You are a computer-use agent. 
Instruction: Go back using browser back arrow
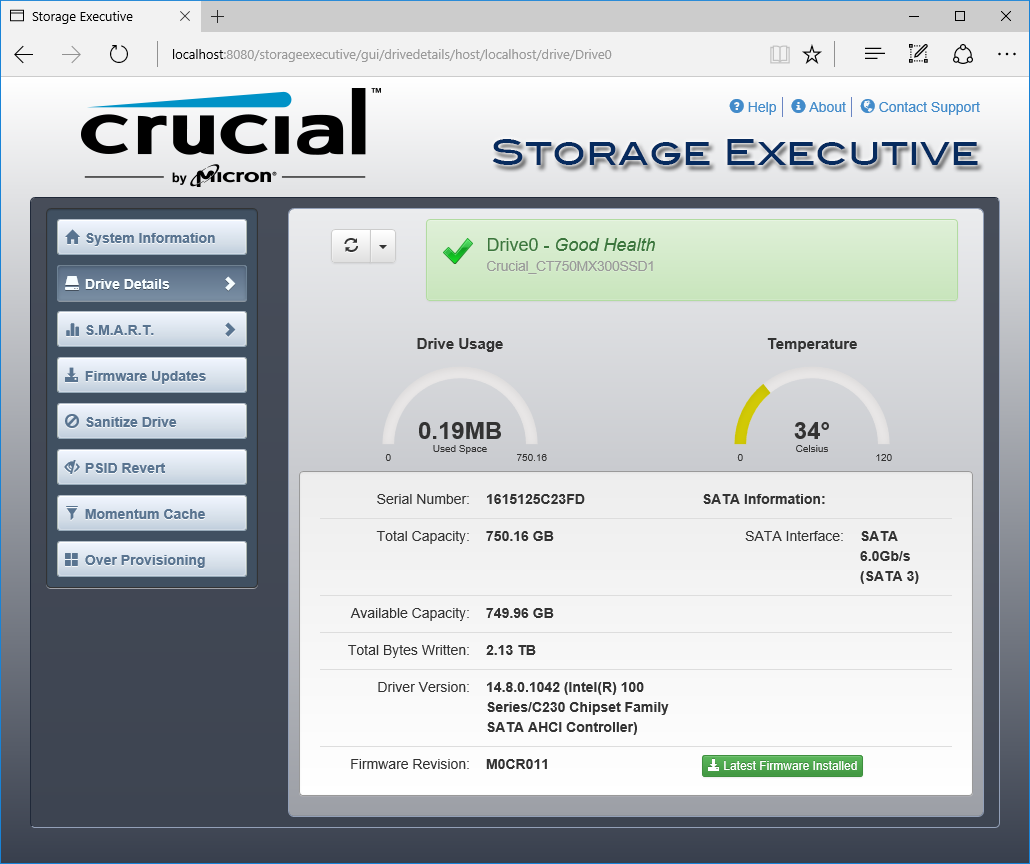click(x=24, y=55)
